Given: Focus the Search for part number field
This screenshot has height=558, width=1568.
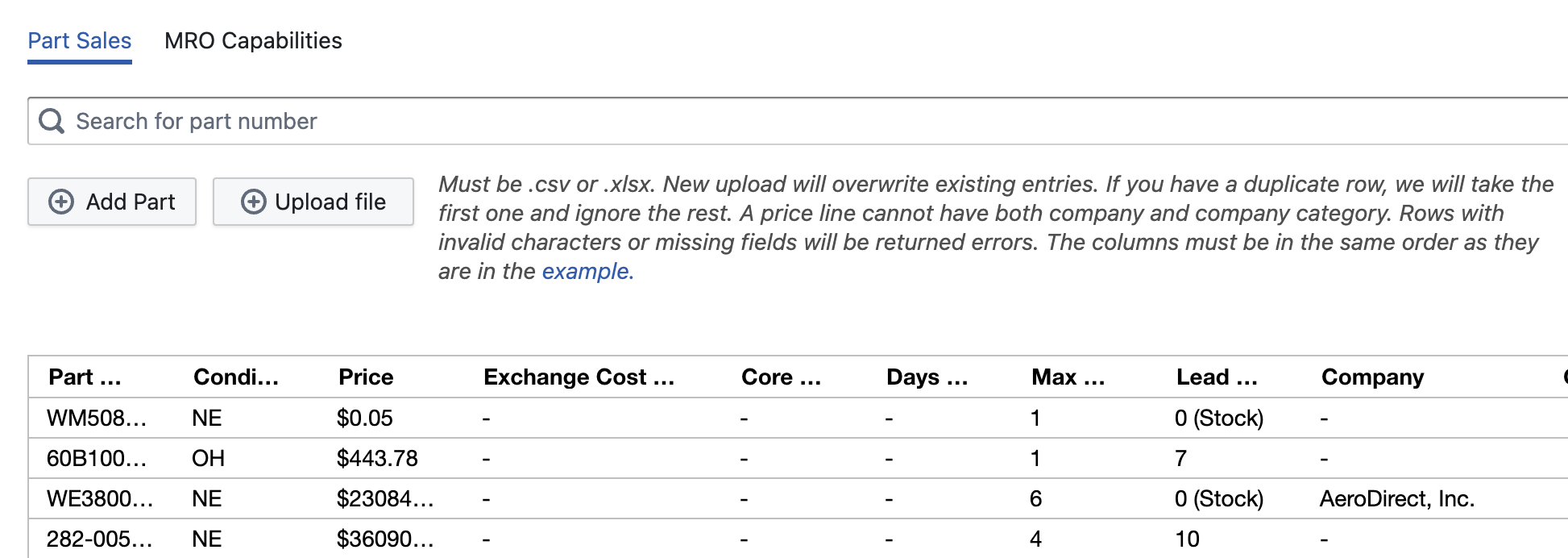Looking at the screenshot, I should [798, 121].
